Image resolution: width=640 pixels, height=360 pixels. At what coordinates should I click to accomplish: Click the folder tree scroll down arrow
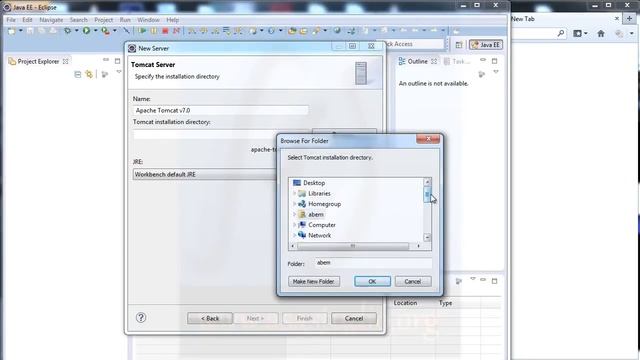coord(427,237)
